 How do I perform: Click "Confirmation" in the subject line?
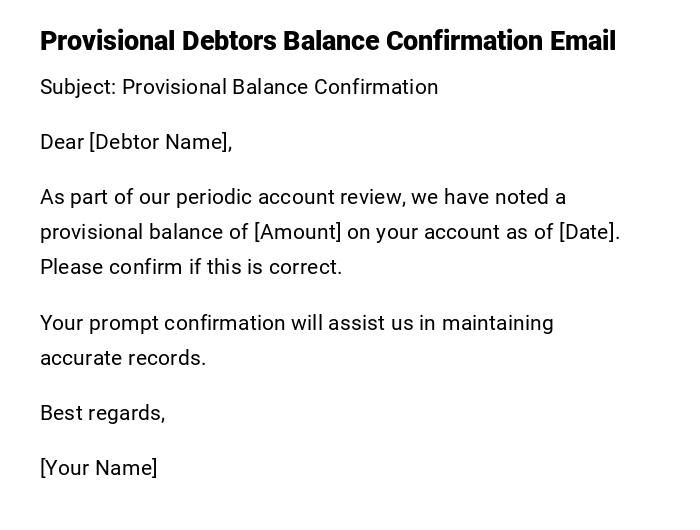click(x=376, y=87)
